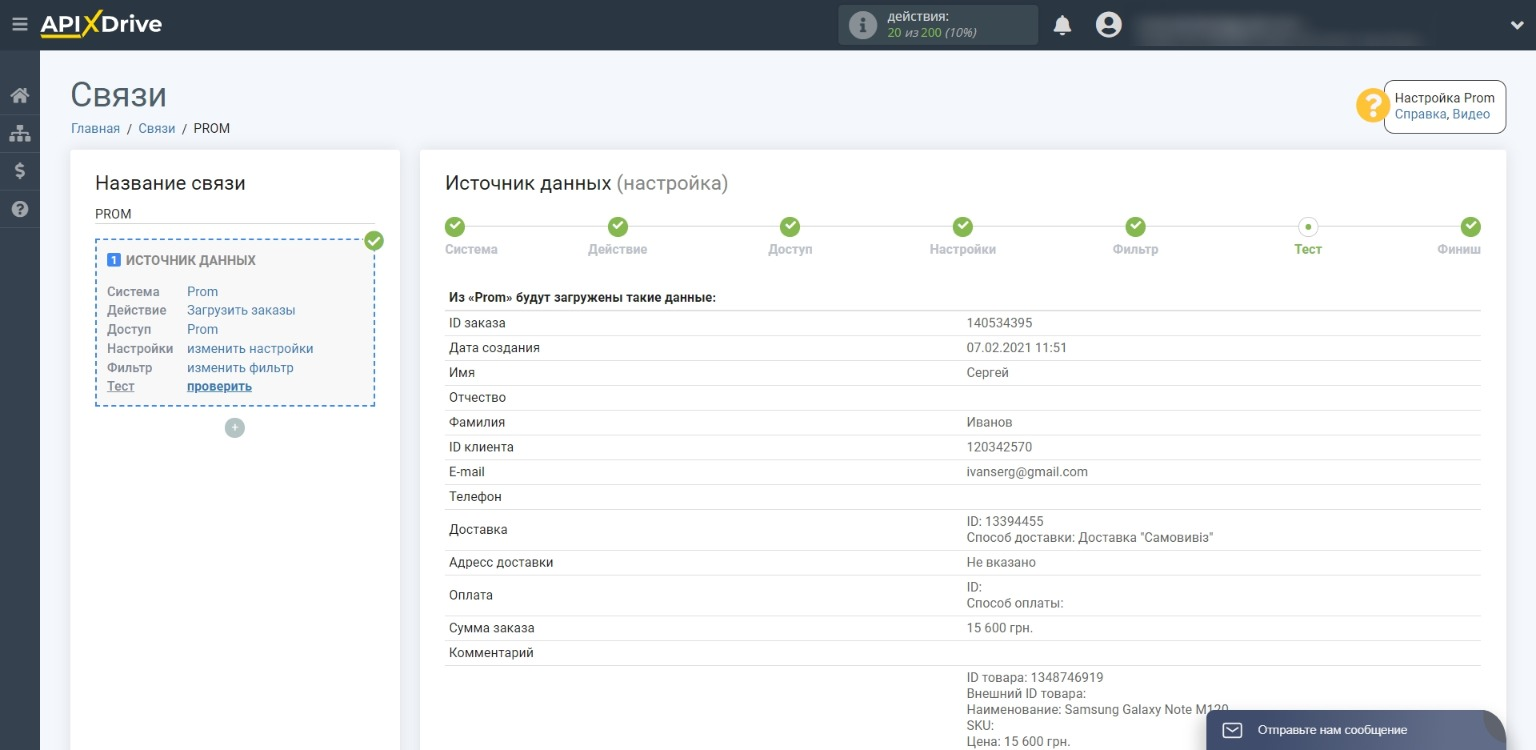The height and width of the screenshot is (750, 1536).
Task: Select order ID value 140534395
Action: (999, 323)
